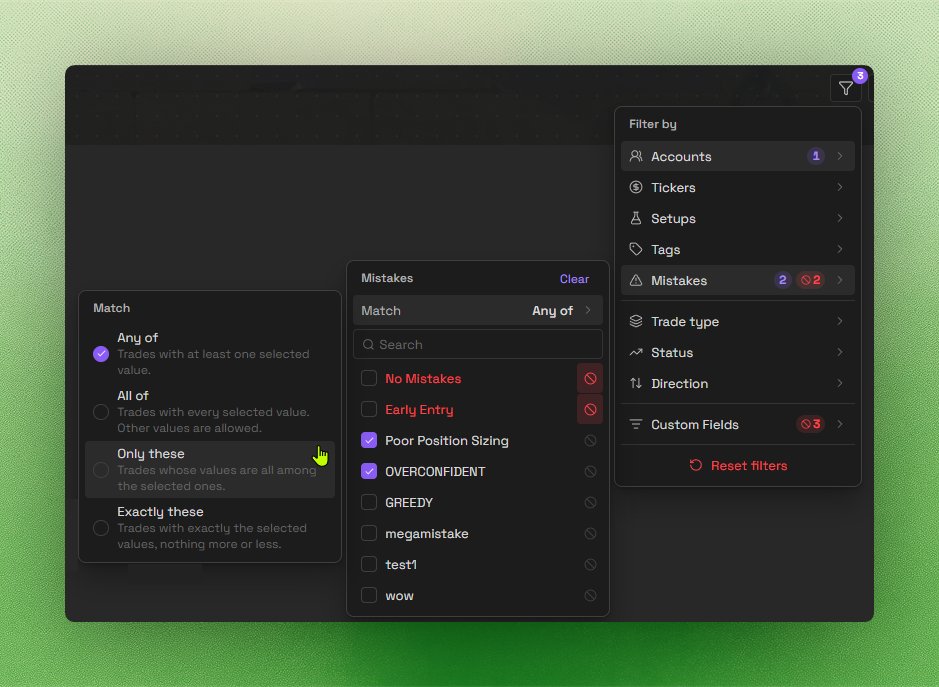
Task: Open the Tickers filter menu item
Action: click(x=737, y=187)
